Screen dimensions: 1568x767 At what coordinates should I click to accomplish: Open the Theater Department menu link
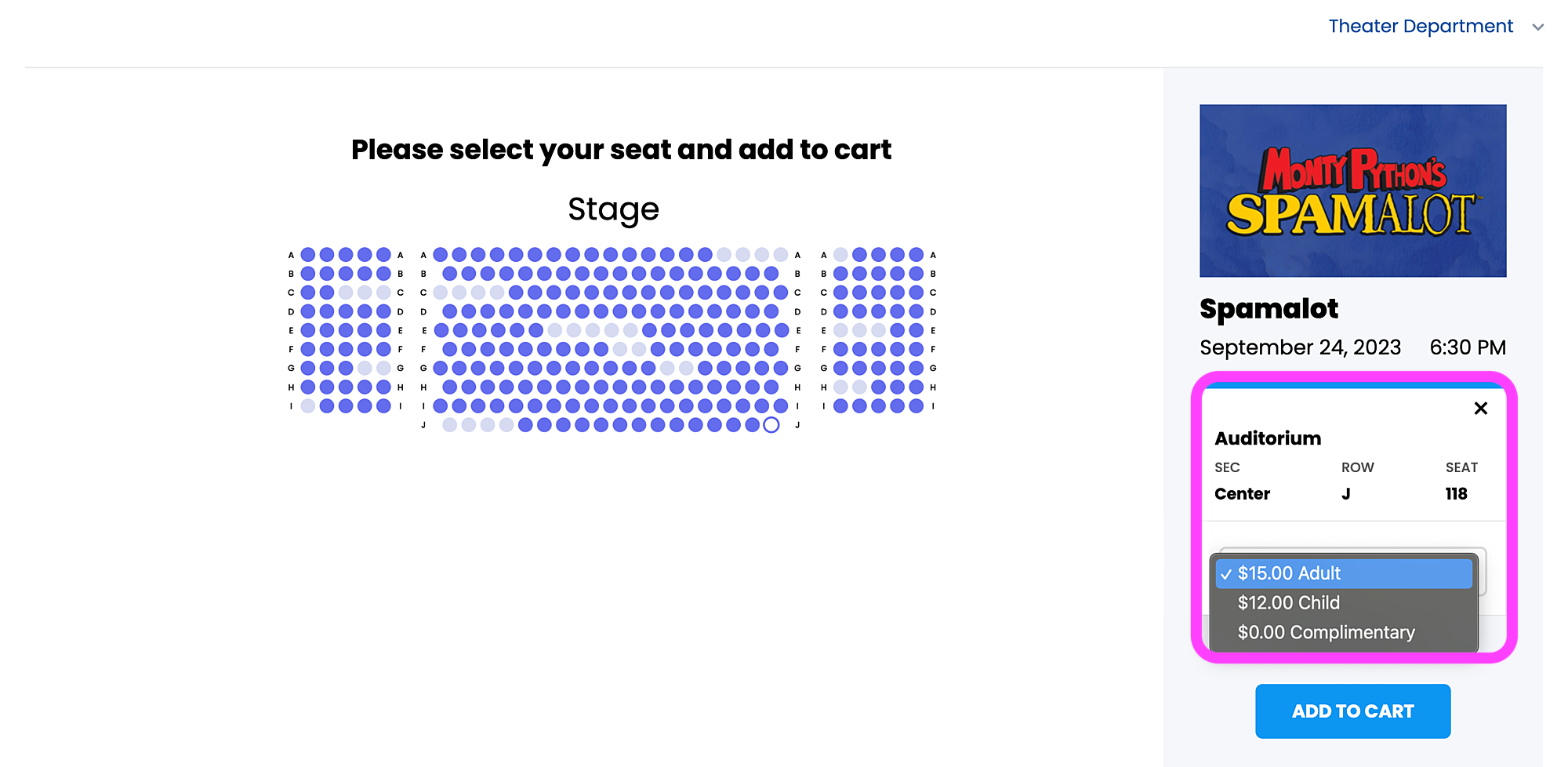click(x=1421, y=26)
